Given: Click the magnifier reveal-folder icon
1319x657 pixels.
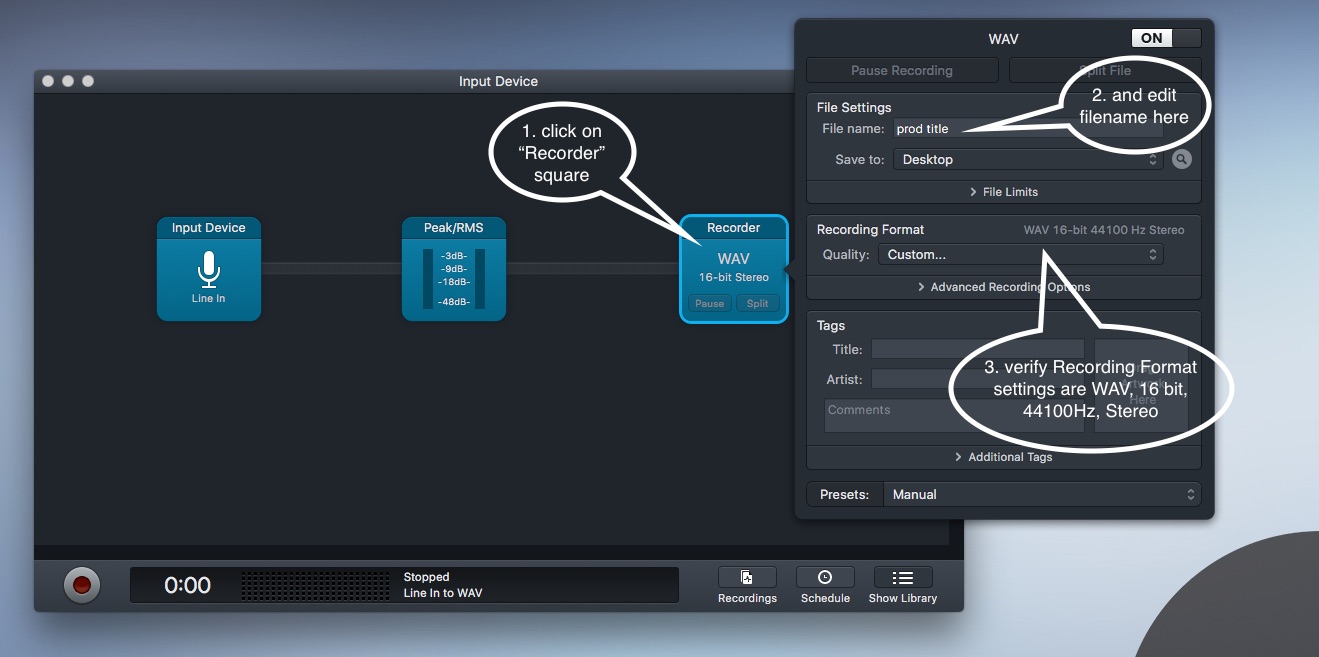Looking at the screenshot, I should click(1182, 159).
